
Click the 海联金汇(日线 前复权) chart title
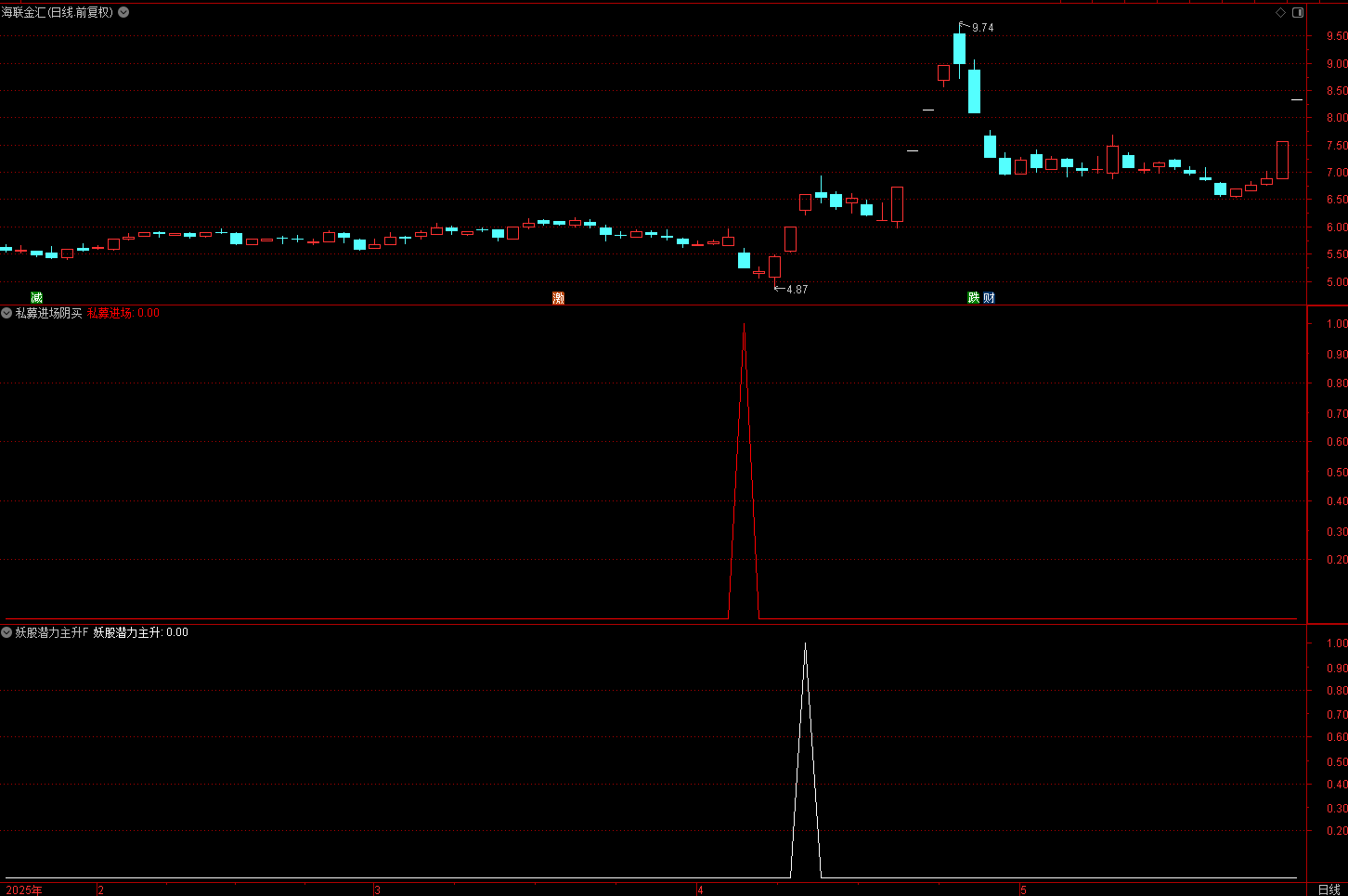(x=58, y=12)
